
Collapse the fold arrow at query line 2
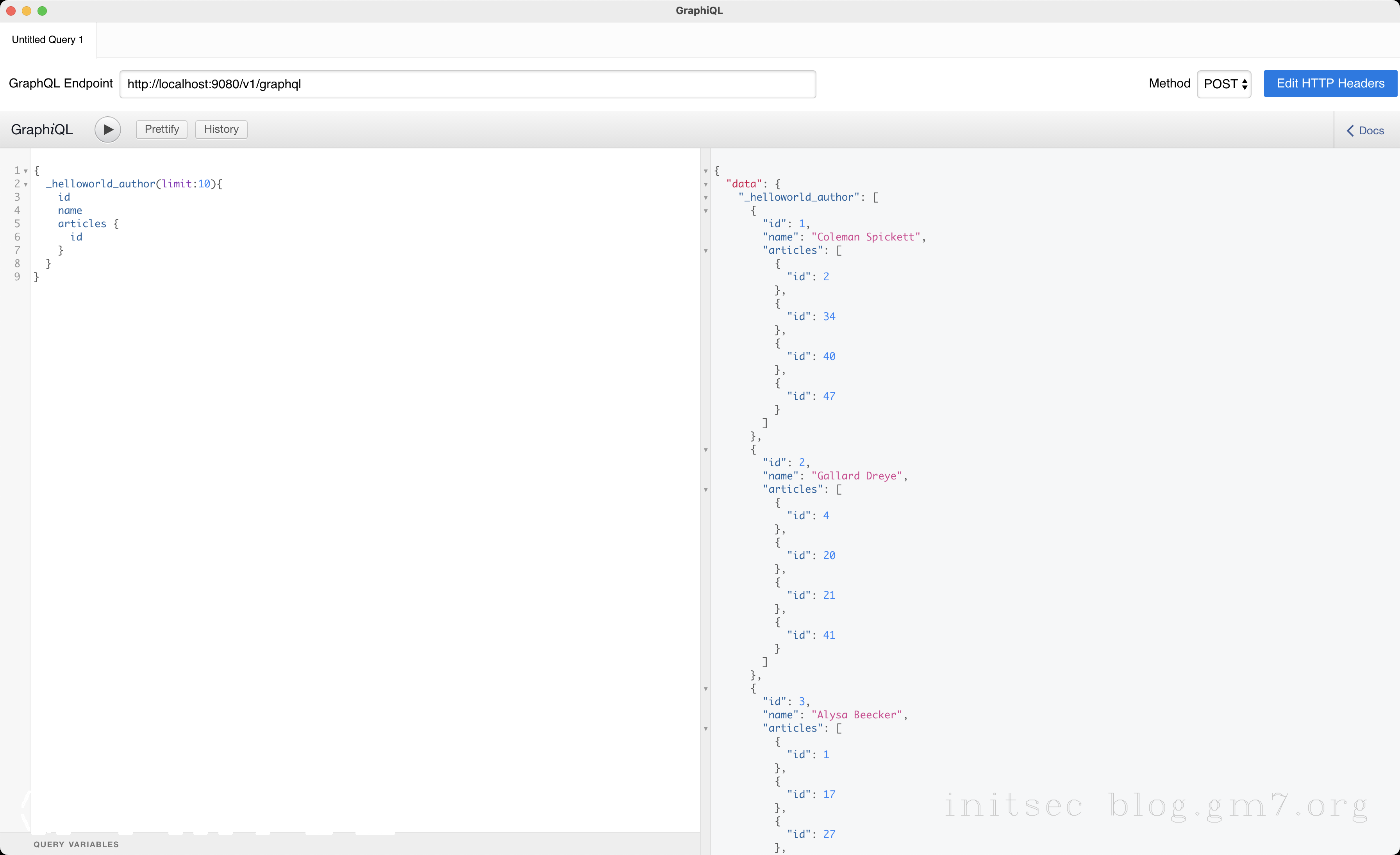tap(25, 184)
